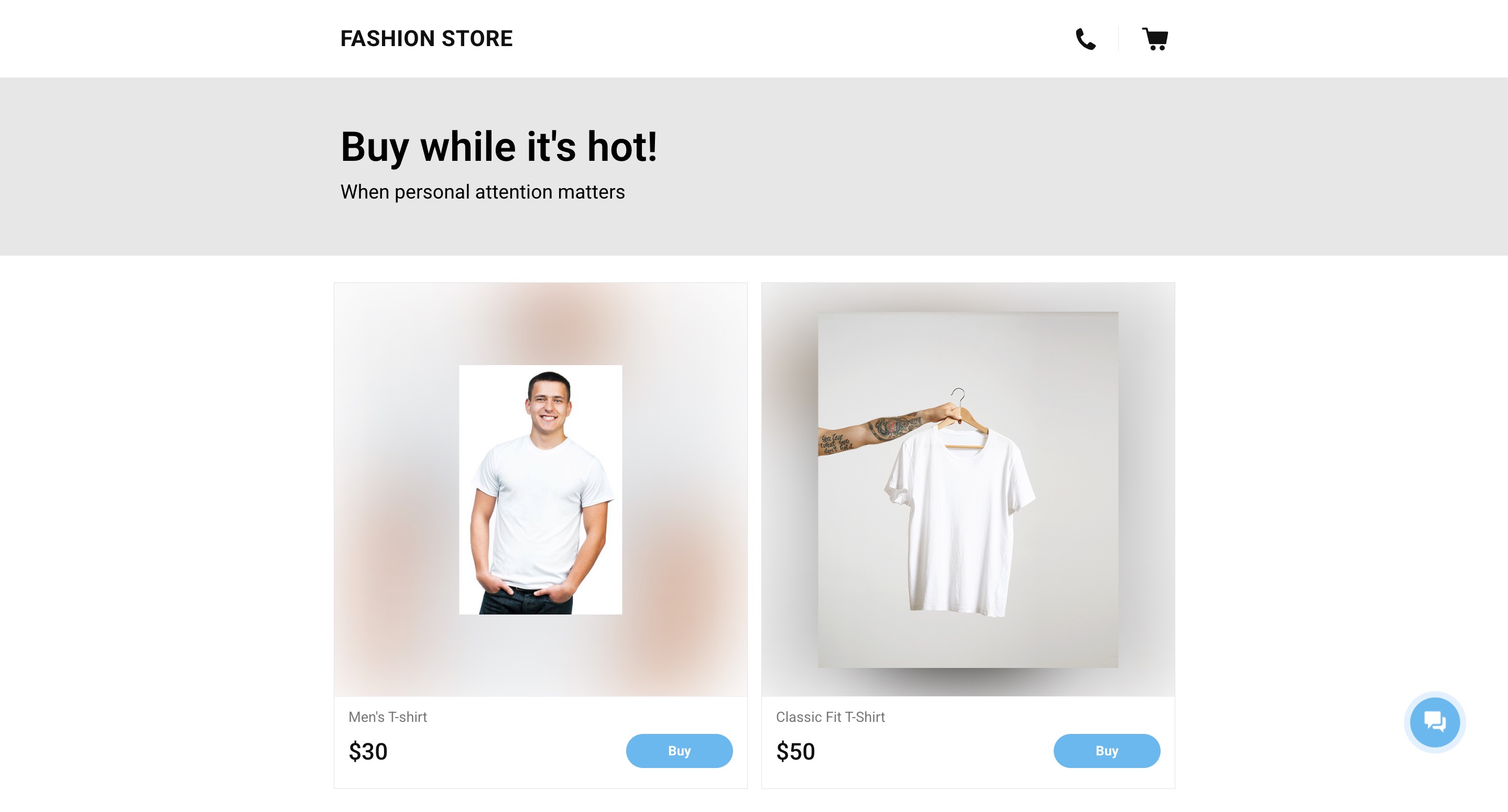Click the Classic Fit T-Shirt title
Viewport: 1508px width, 812px height.
(830, 717)
